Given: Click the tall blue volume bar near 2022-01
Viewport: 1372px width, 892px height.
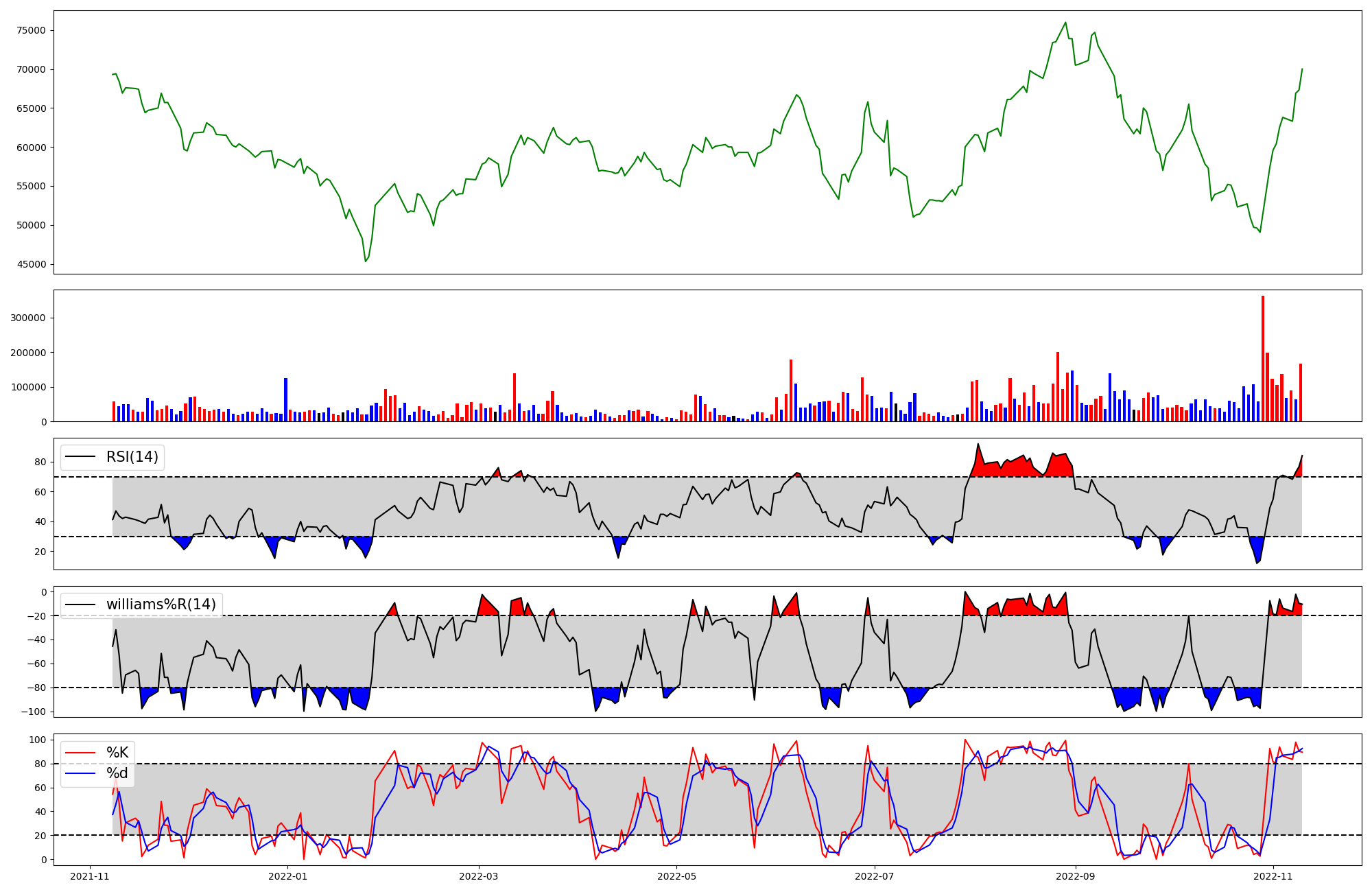Looking at the screenshot, I should pyautogui.click(x=285, y=399).
